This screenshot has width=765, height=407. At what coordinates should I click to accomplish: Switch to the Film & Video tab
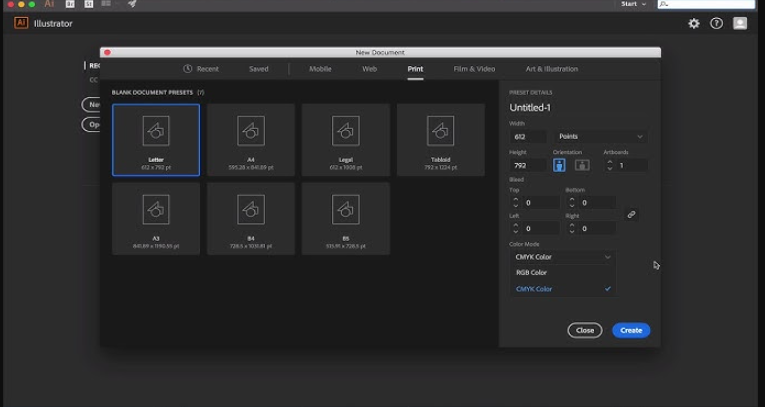pos(474,69)
